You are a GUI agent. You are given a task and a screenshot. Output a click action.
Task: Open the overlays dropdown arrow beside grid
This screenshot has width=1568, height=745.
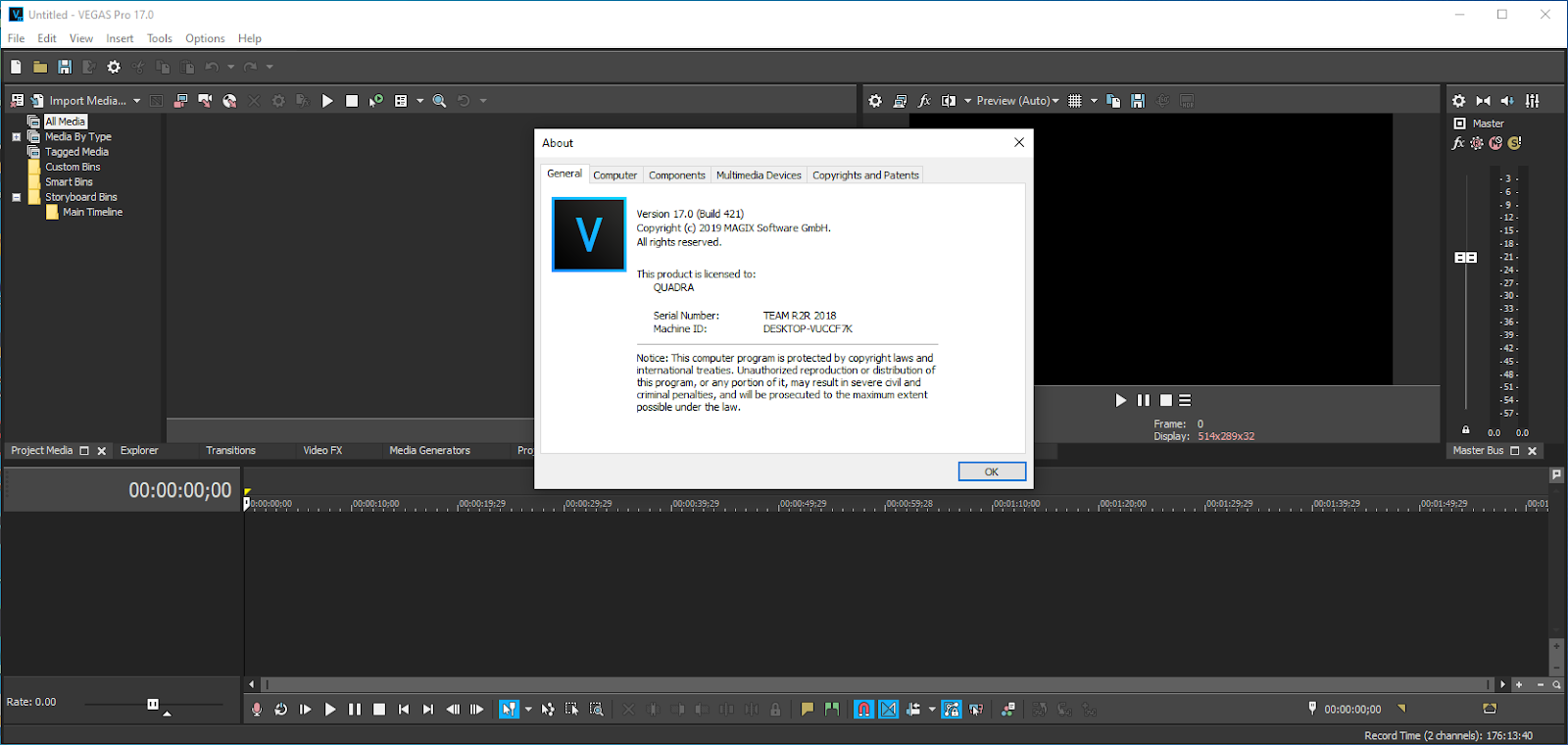[1094, 101]
